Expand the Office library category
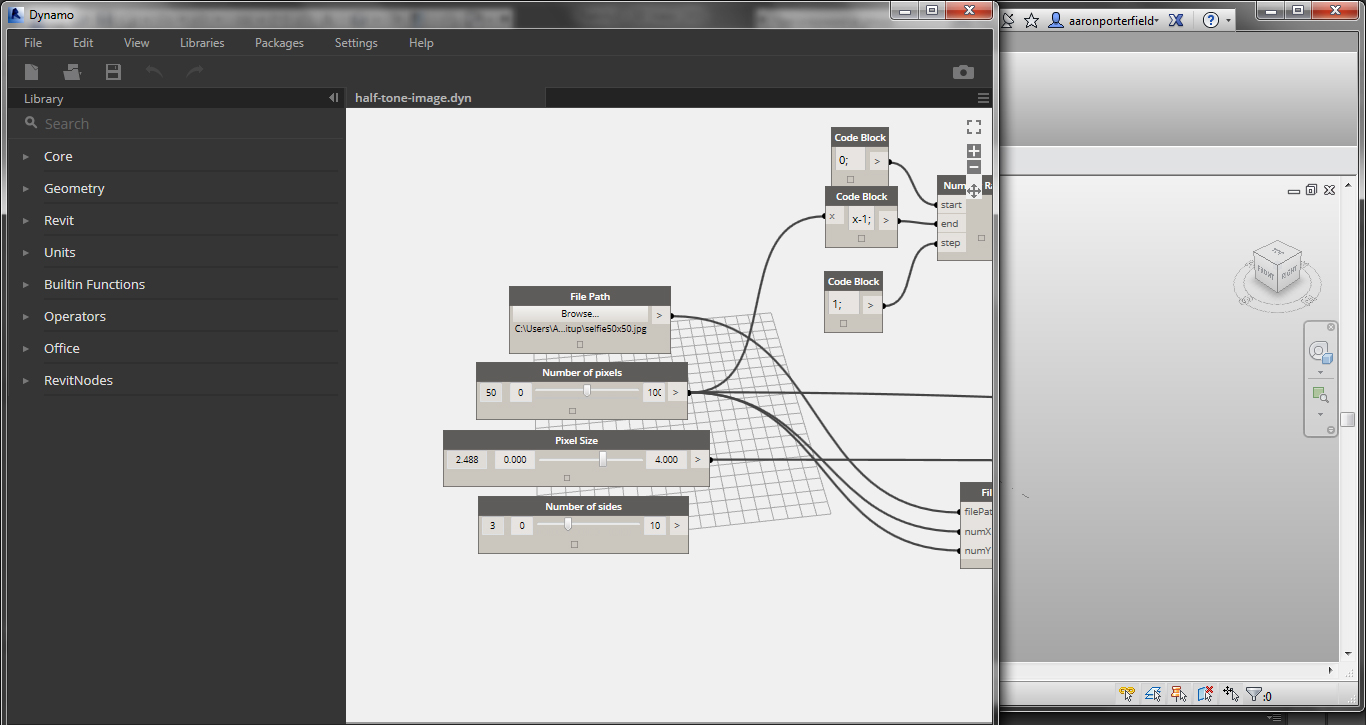Viewport: 1366px width, 725px height. [x=26, y=349]
